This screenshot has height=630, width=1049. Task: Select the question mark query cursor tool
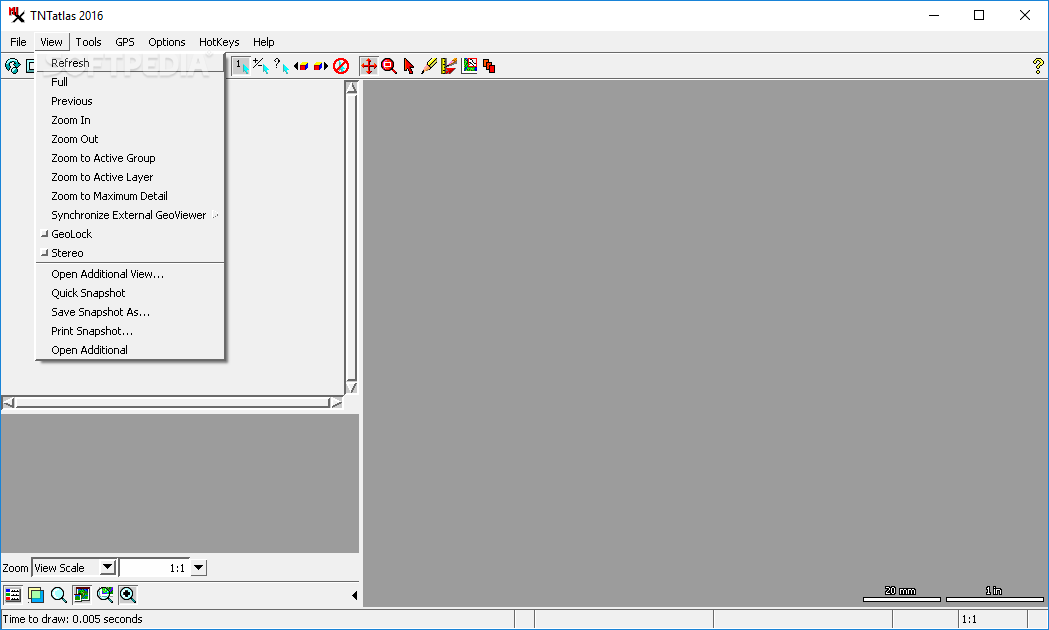281,66
